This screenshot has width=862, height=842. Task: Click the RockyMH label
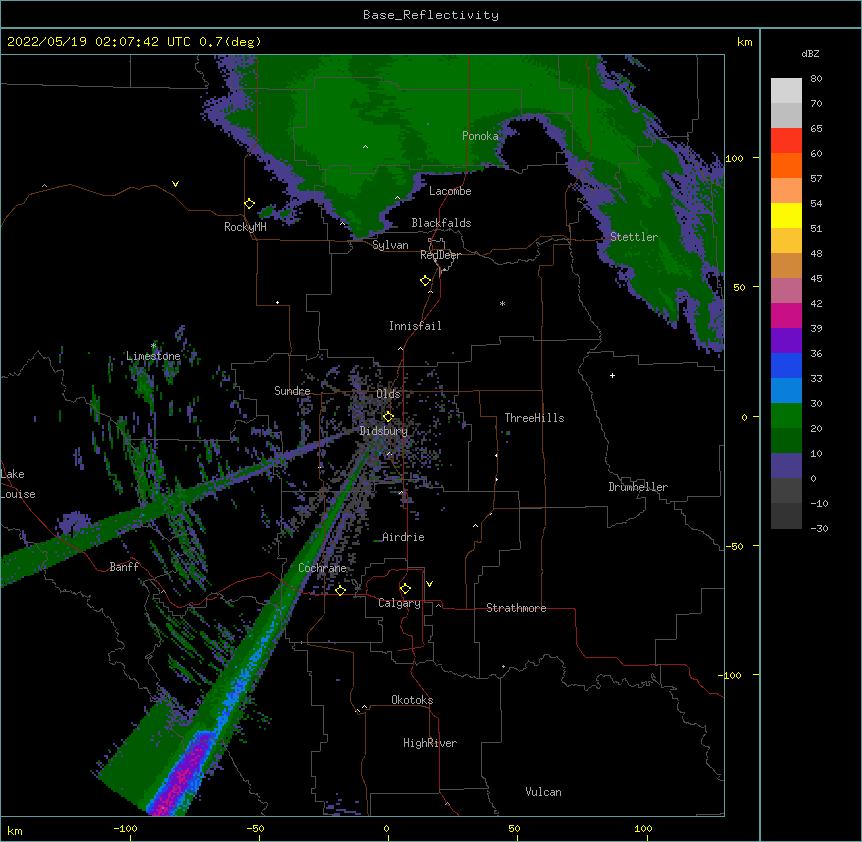click(x=245, y=227)
